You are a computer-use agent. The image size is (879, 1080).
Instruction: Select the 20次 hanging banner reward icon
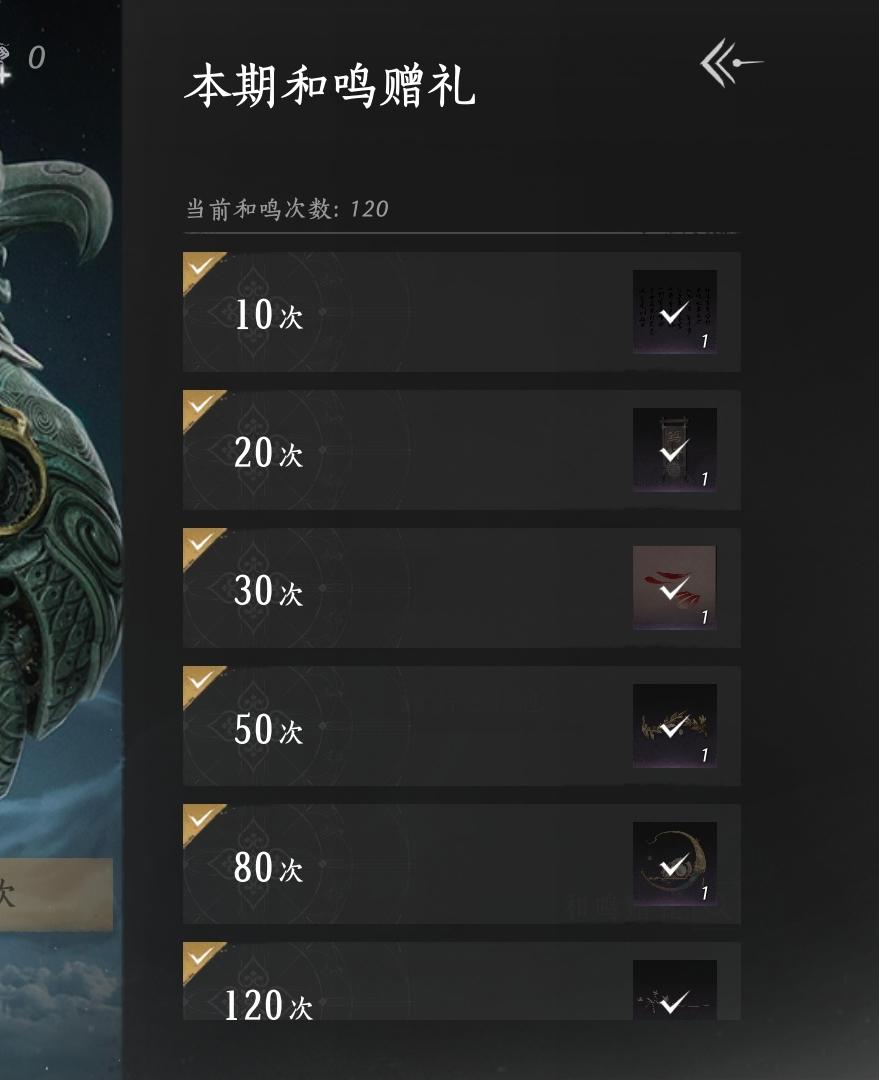point(675,450)
